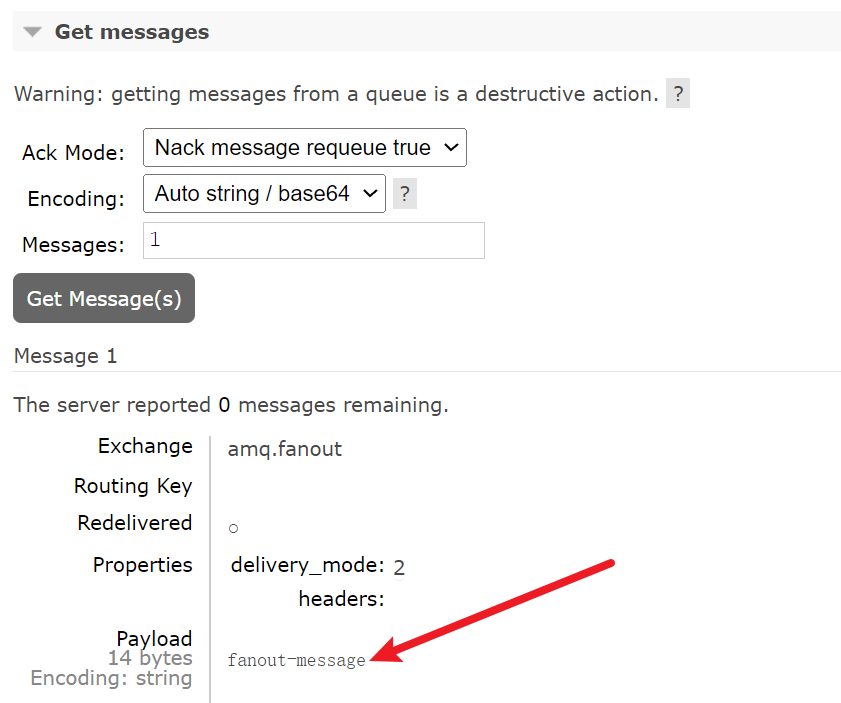Click the Payload label

click(154, 638)
